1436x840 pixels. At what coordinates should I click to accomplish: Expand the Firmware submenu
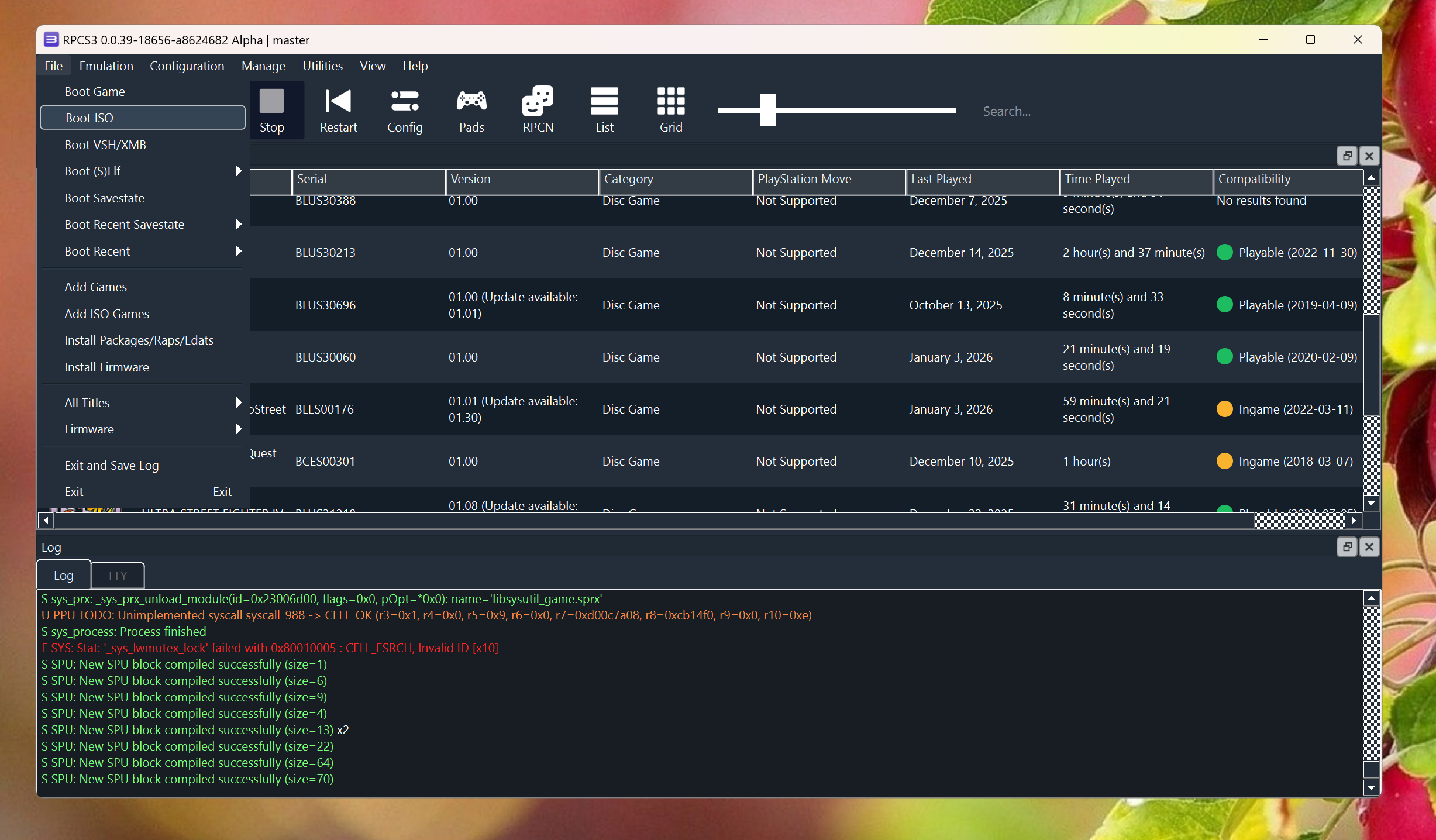(237, 429)
